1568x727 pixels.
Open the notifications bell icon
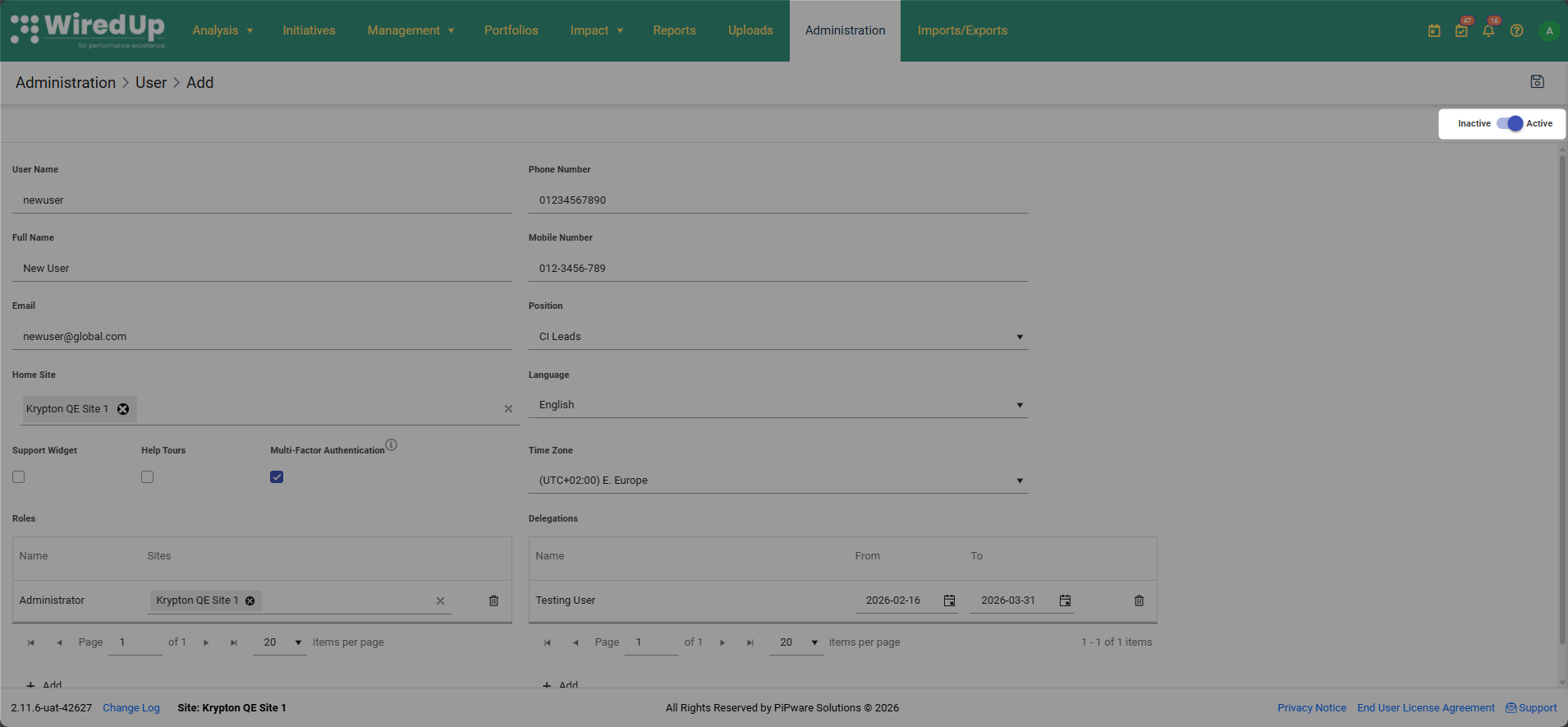(x=1488, y=30)
